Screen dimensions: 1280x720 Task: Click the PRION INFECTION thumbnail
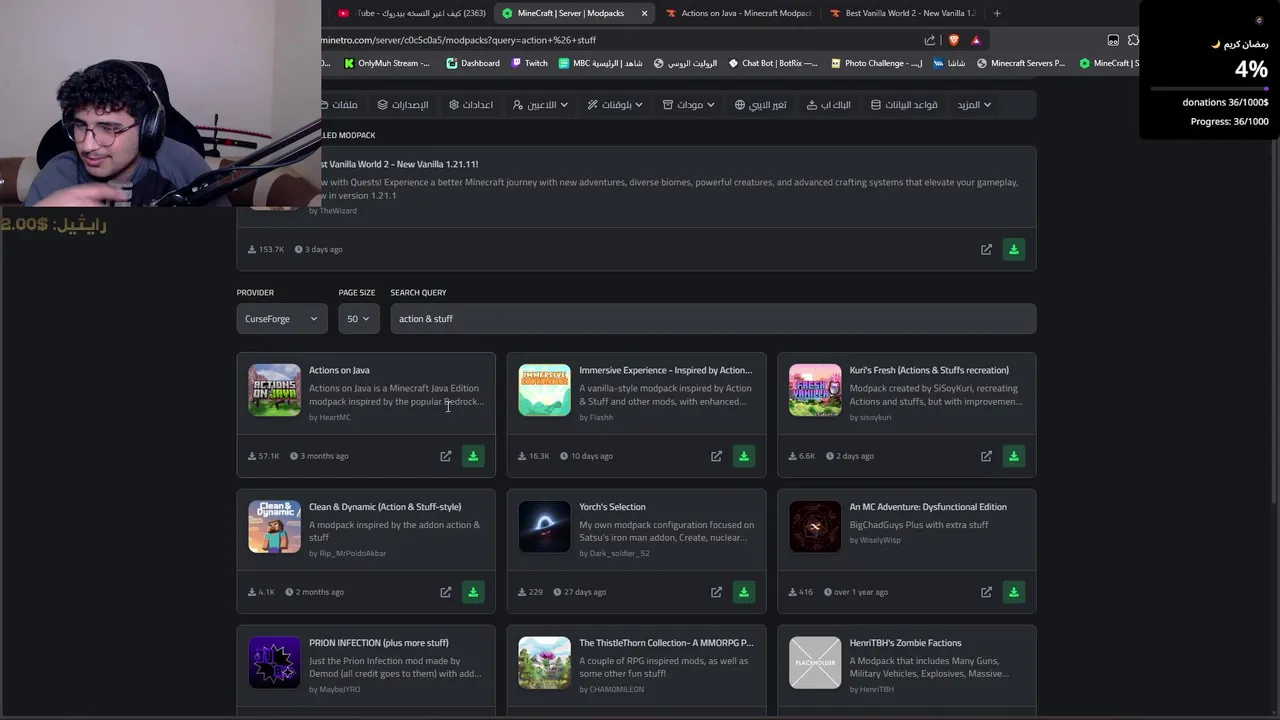[274, 662]
